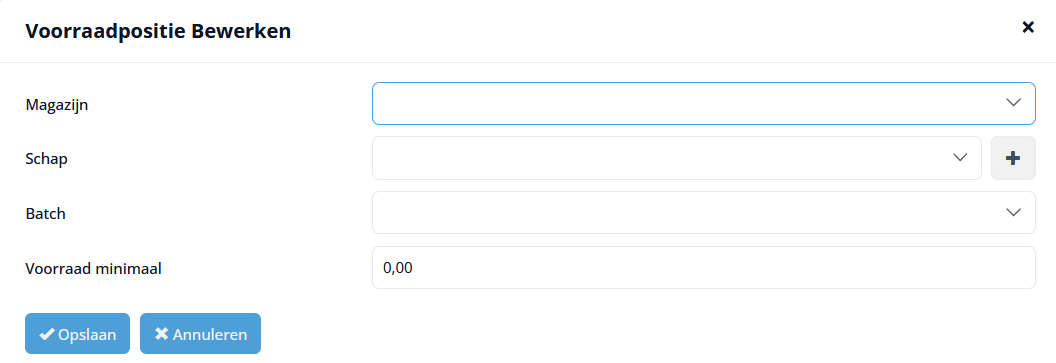This screenshot has width=1056, height=363.
Task: Add a new Schap with plus icon
Action: click(x=1013, y=158)
